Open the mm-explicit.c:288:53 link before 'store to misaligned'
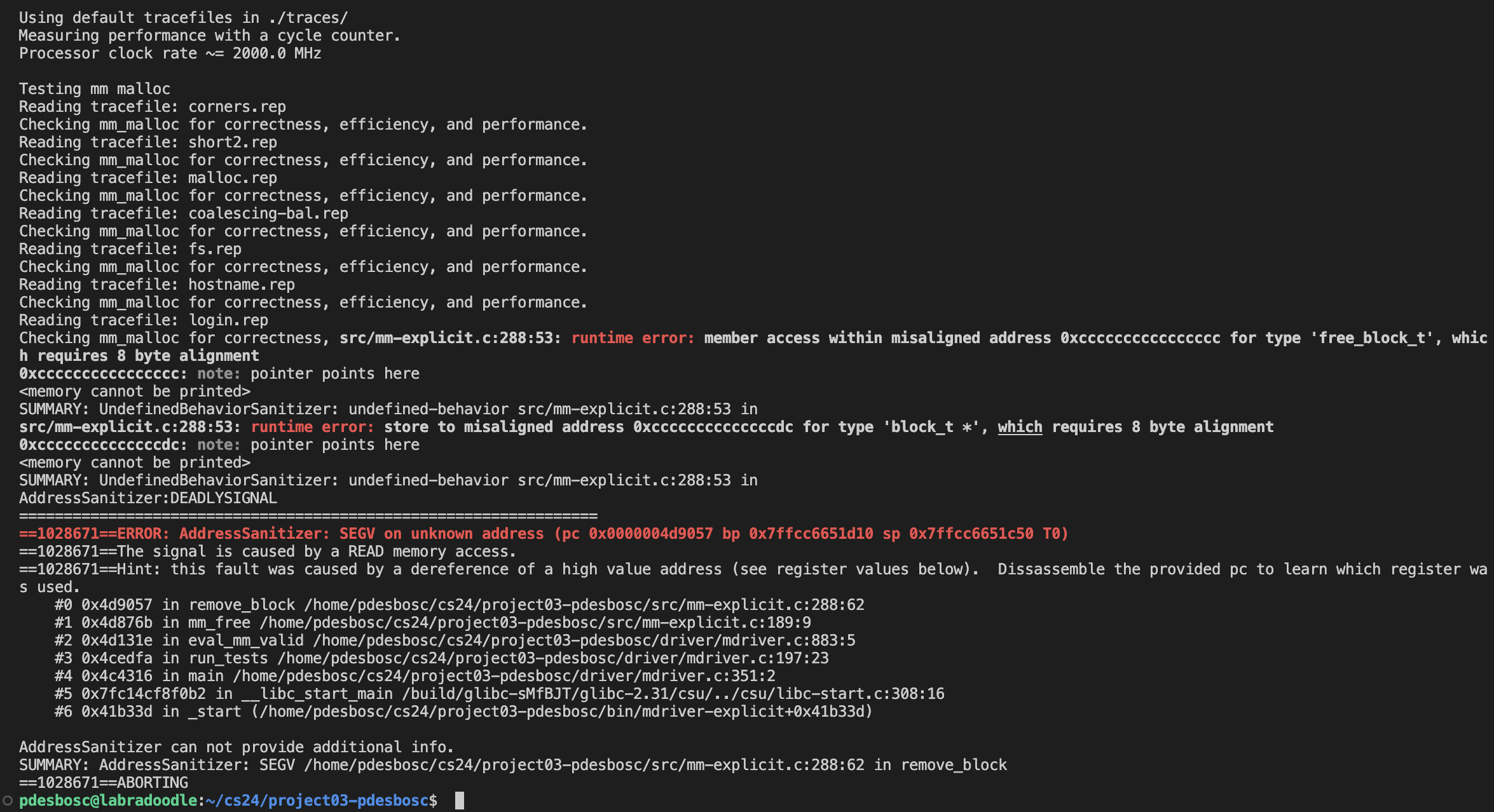Image resolution: width=1494 pixels, height=812 pixels. click(x=130, y=427)
